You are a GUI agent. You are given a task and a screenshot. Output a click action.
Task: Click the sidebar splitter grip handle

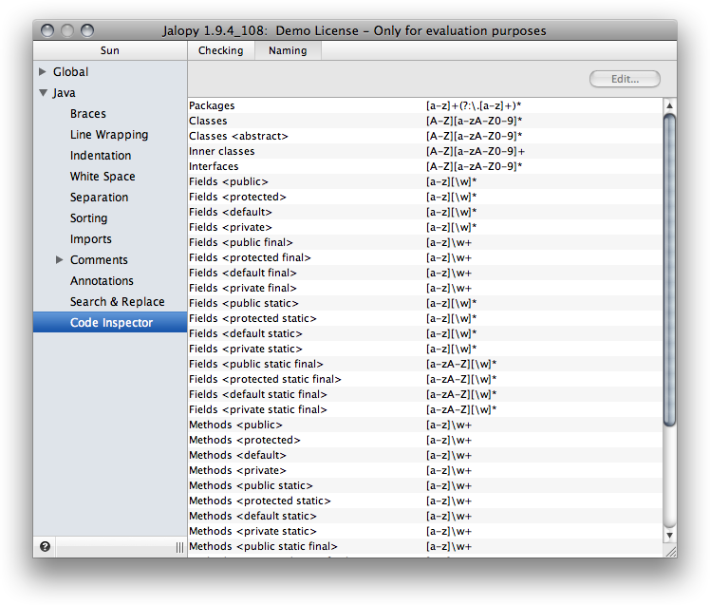tap(180, 547)
